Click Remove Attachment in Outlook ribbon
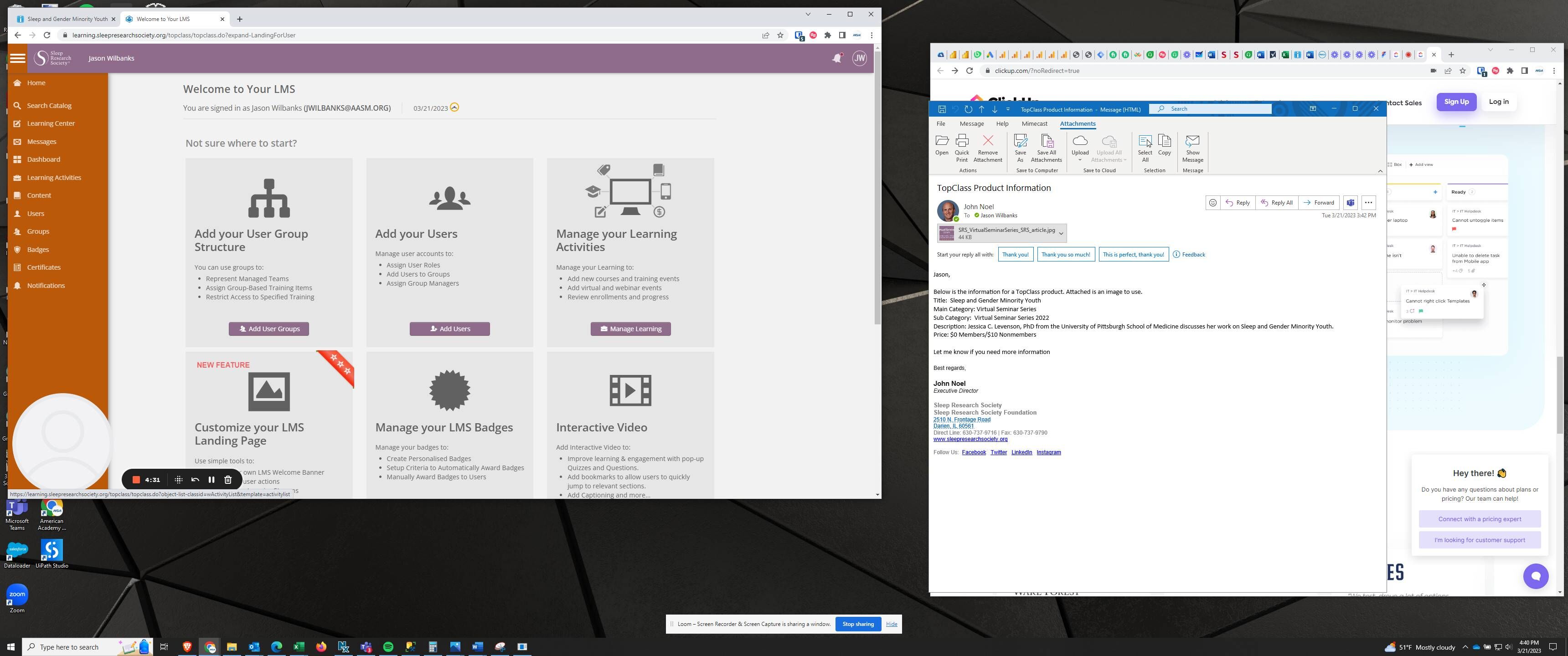The height and width of the screenshot is (656, 1568). [x=987, y=148]
